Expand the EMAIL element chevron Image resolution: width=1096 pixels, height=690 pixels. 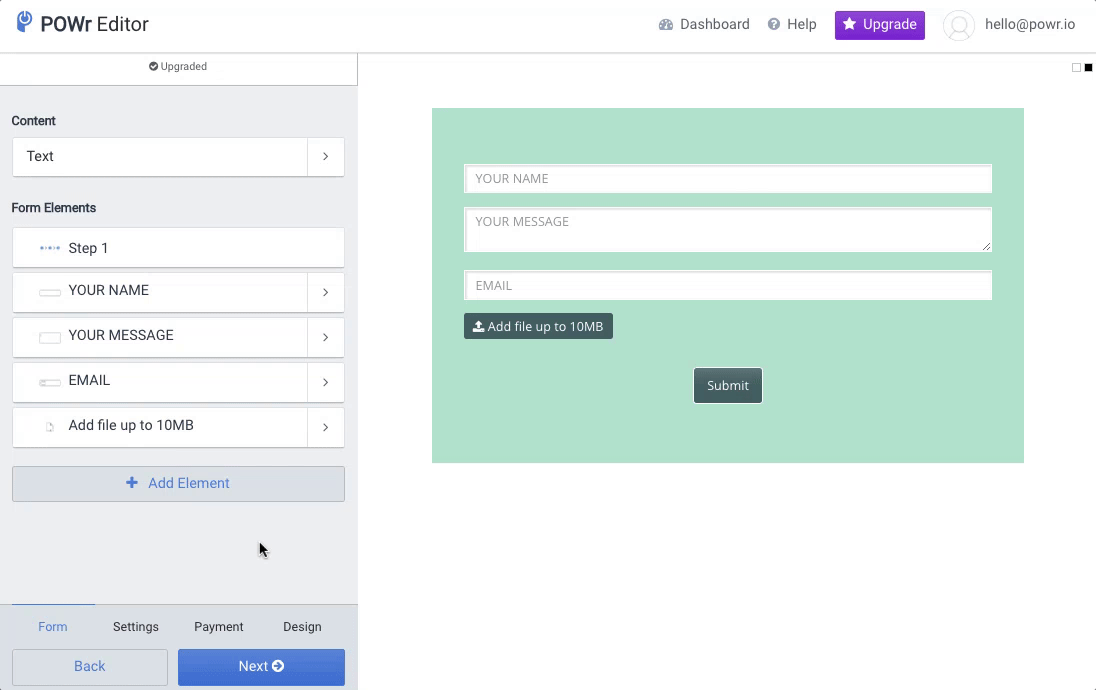coord(326,382)
